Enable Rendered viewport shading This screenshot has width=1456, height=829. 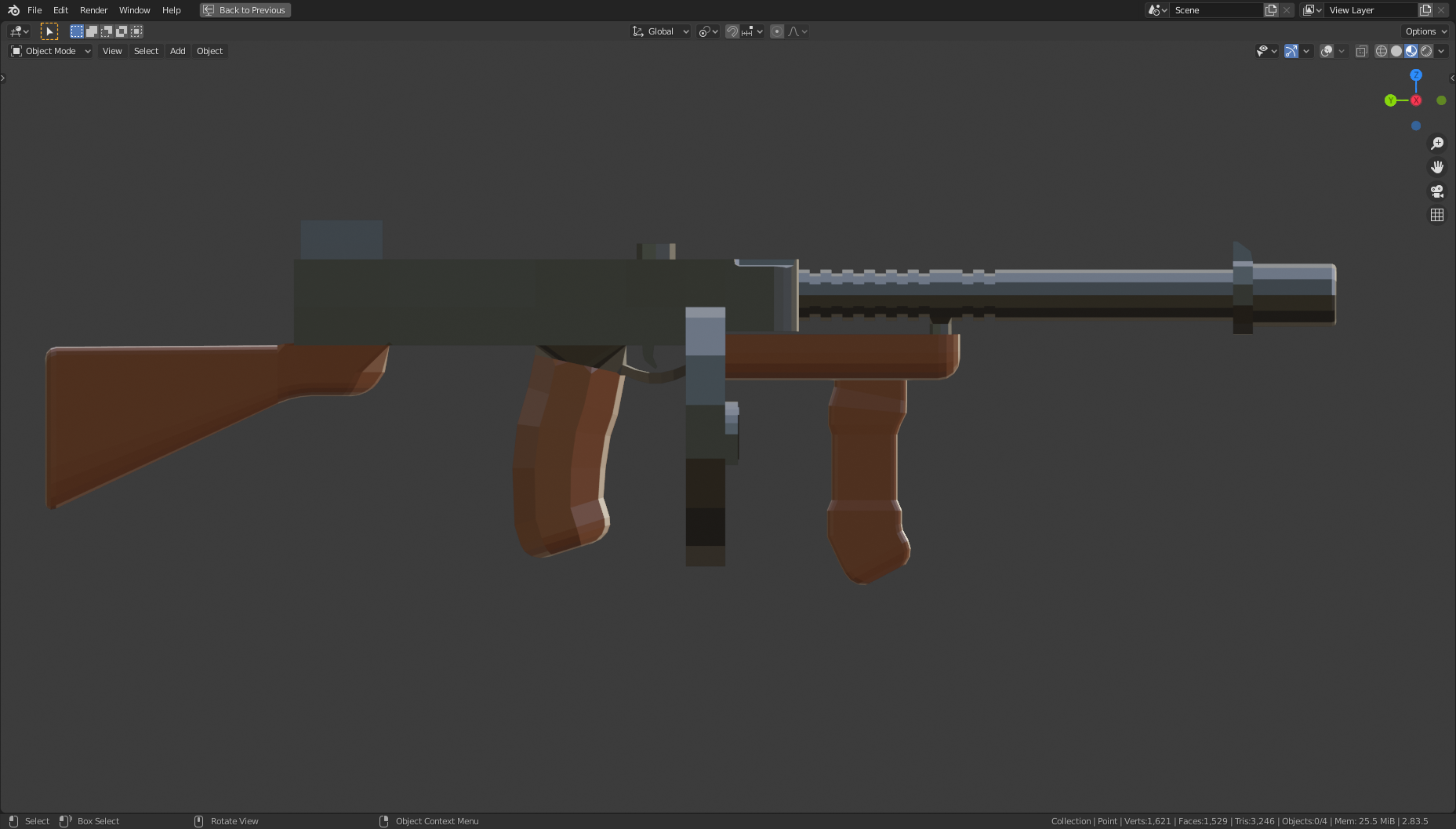click(1427, 51)
